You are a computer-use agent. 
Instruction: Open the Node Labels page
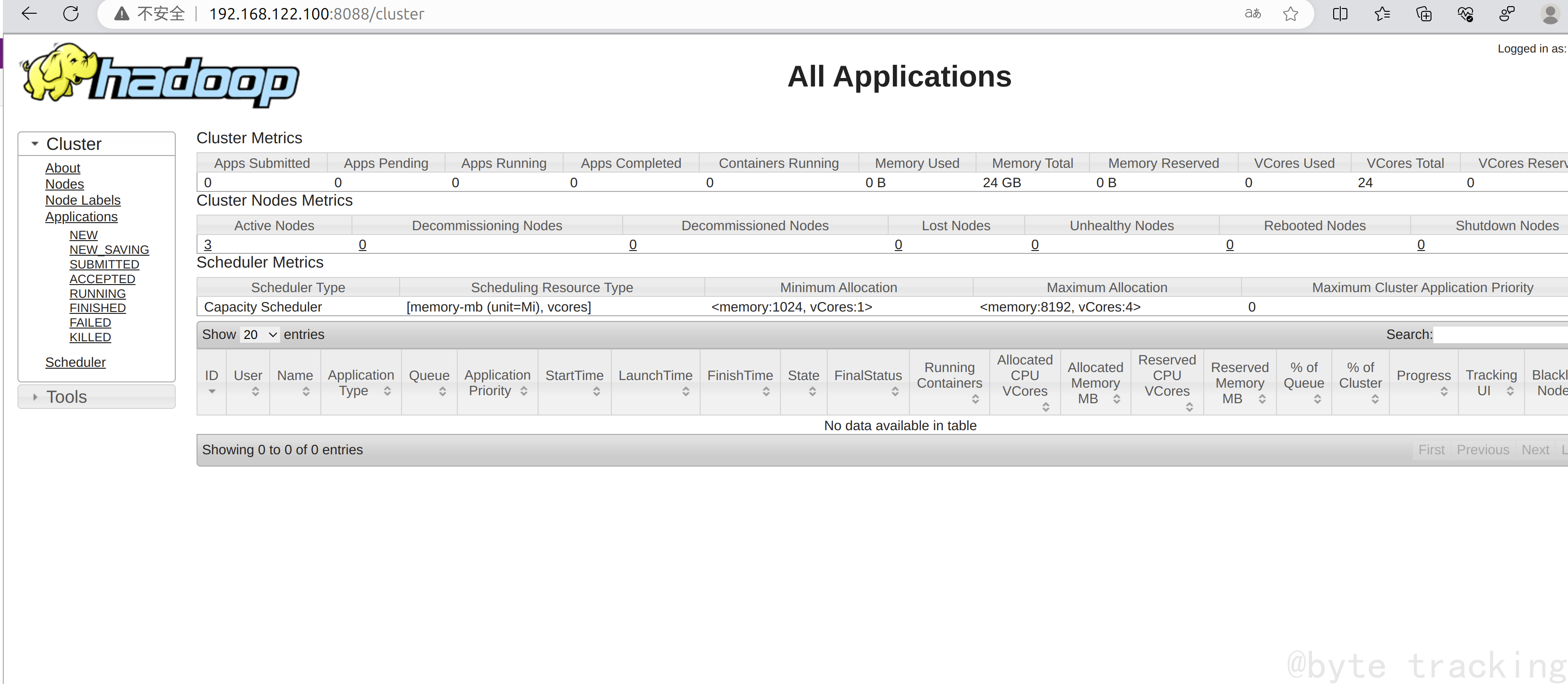(83, 200)
